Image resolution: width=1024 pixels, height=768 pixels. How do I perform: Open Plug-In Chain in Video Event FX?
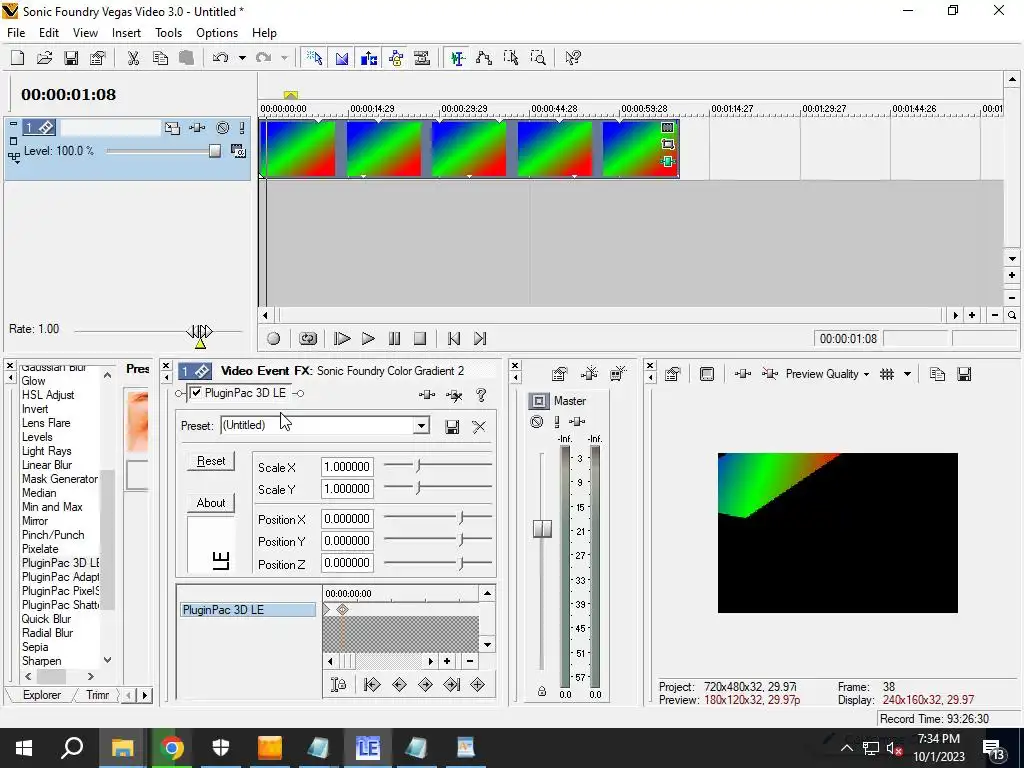(x=427, y=394)
